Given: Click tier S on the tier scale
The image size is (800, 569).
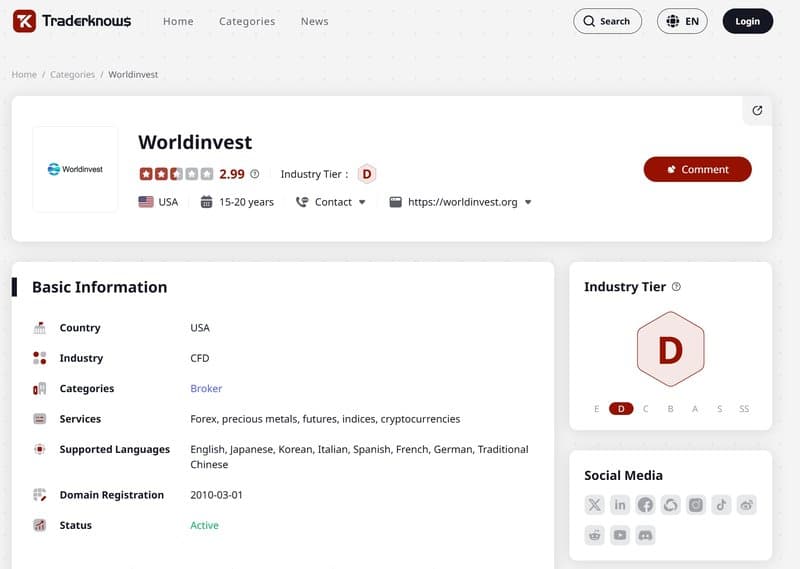Looking at the screenshot, I should tap(719, 409).
